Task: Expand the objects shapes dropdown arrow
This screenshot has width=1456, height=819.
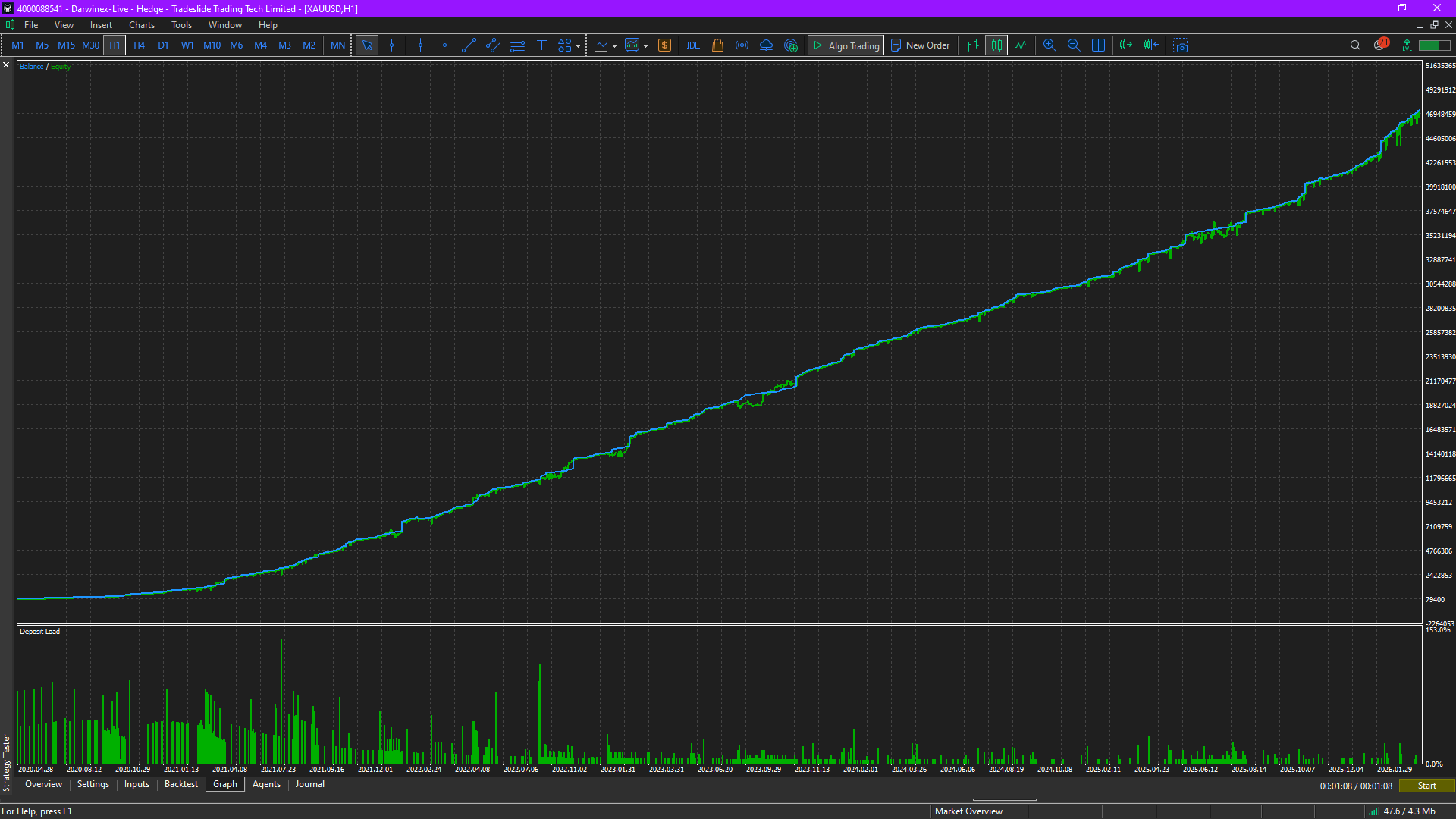Action: (579, 46)
